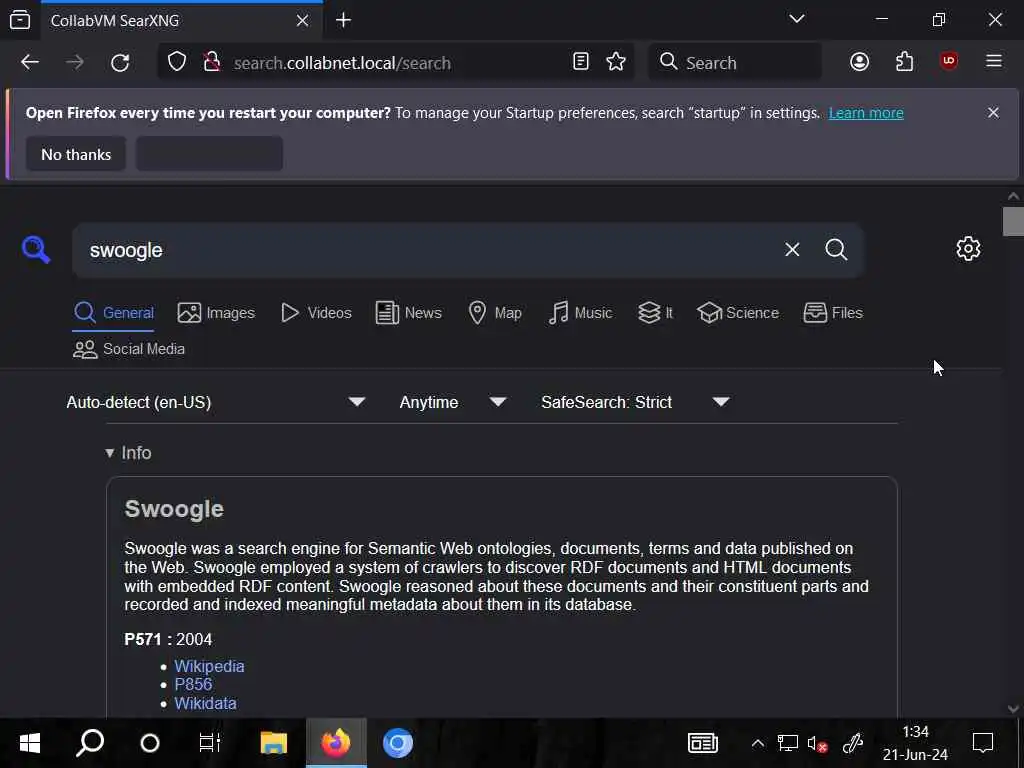Bookmark this page with the star

click(616, 62)
